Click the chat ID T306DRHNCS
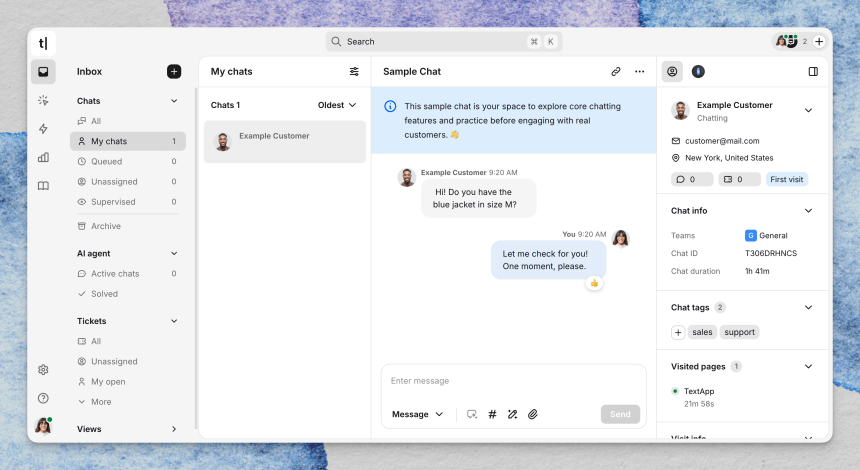 (x=771, y=253)
